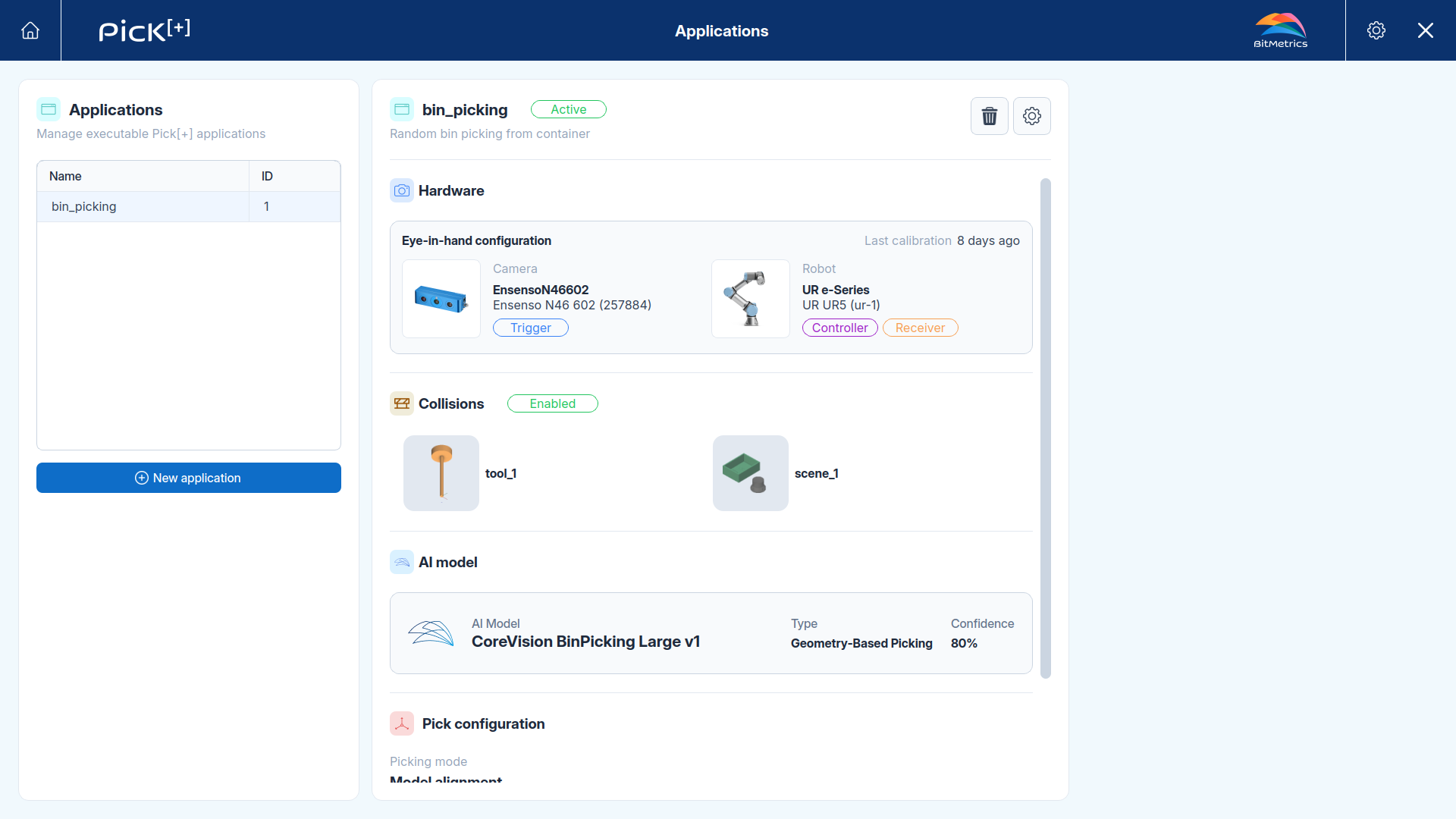Image resolution: width=1456 pixels, height=819 pixels.
Task: Click the Controller tag under robot
Action: point(840,328)
